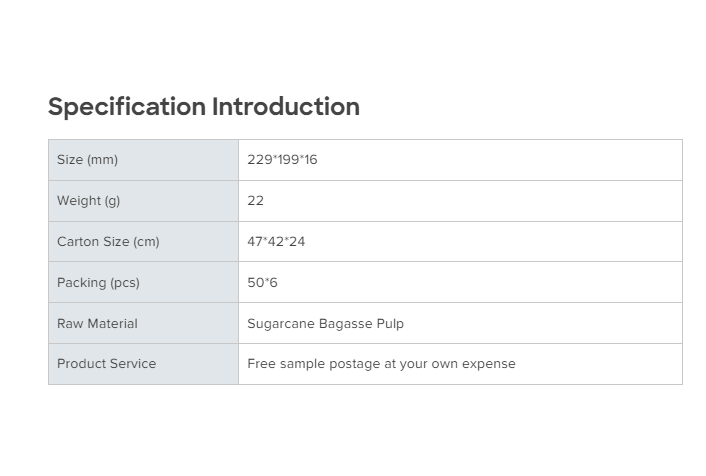
Task: Click the word Carton in the table
Action: (78, 242)
